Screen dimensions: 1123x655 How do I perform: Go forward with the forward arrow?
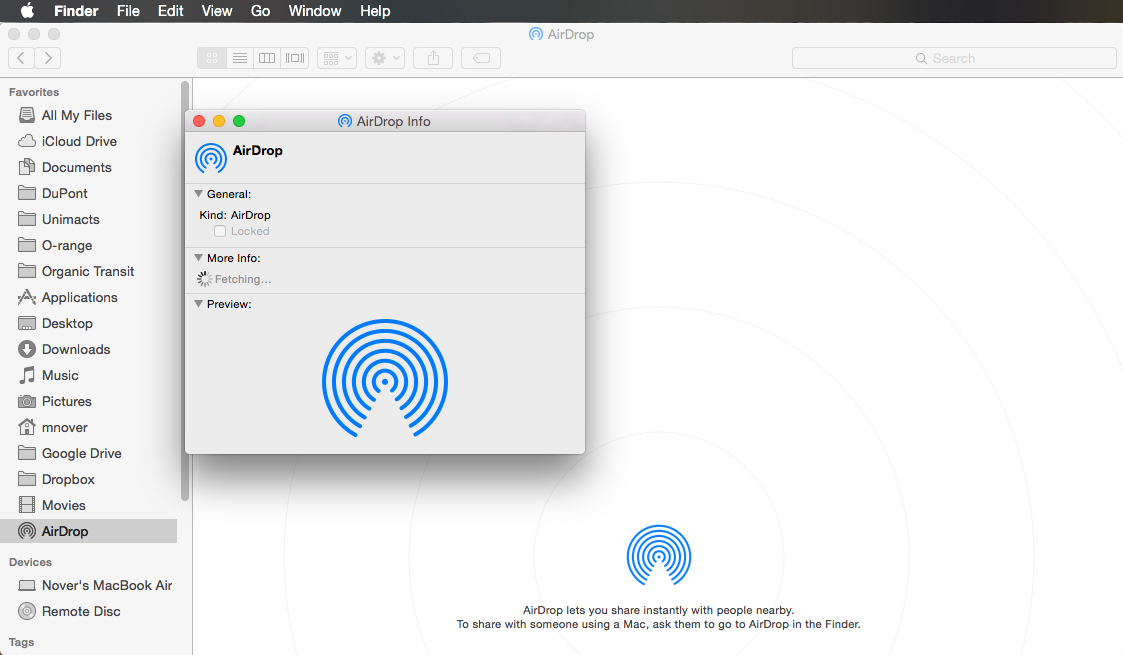point(48,58)
